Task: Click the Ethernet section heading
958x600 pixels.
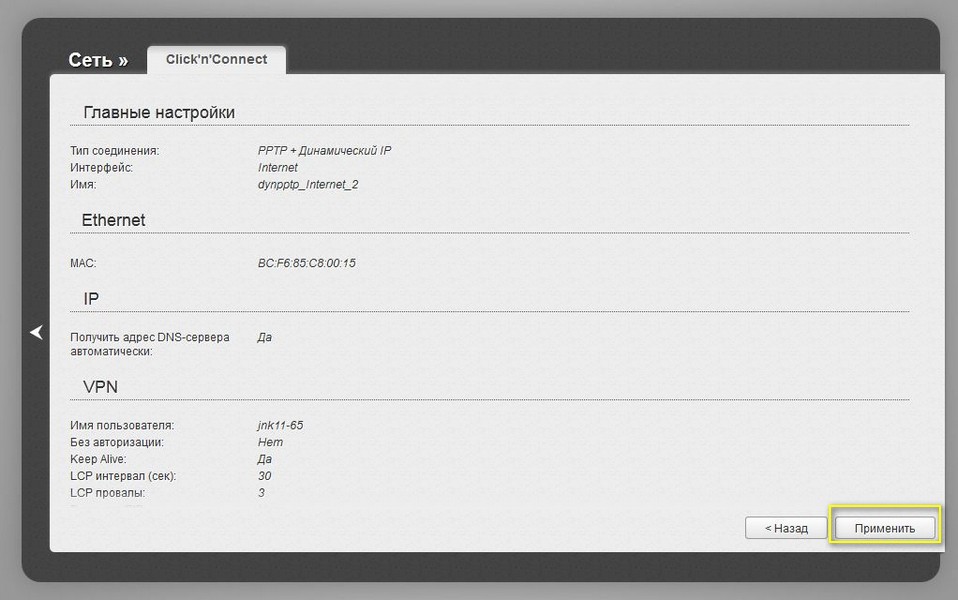Action: pyautogui.click(x=113, y=220)
